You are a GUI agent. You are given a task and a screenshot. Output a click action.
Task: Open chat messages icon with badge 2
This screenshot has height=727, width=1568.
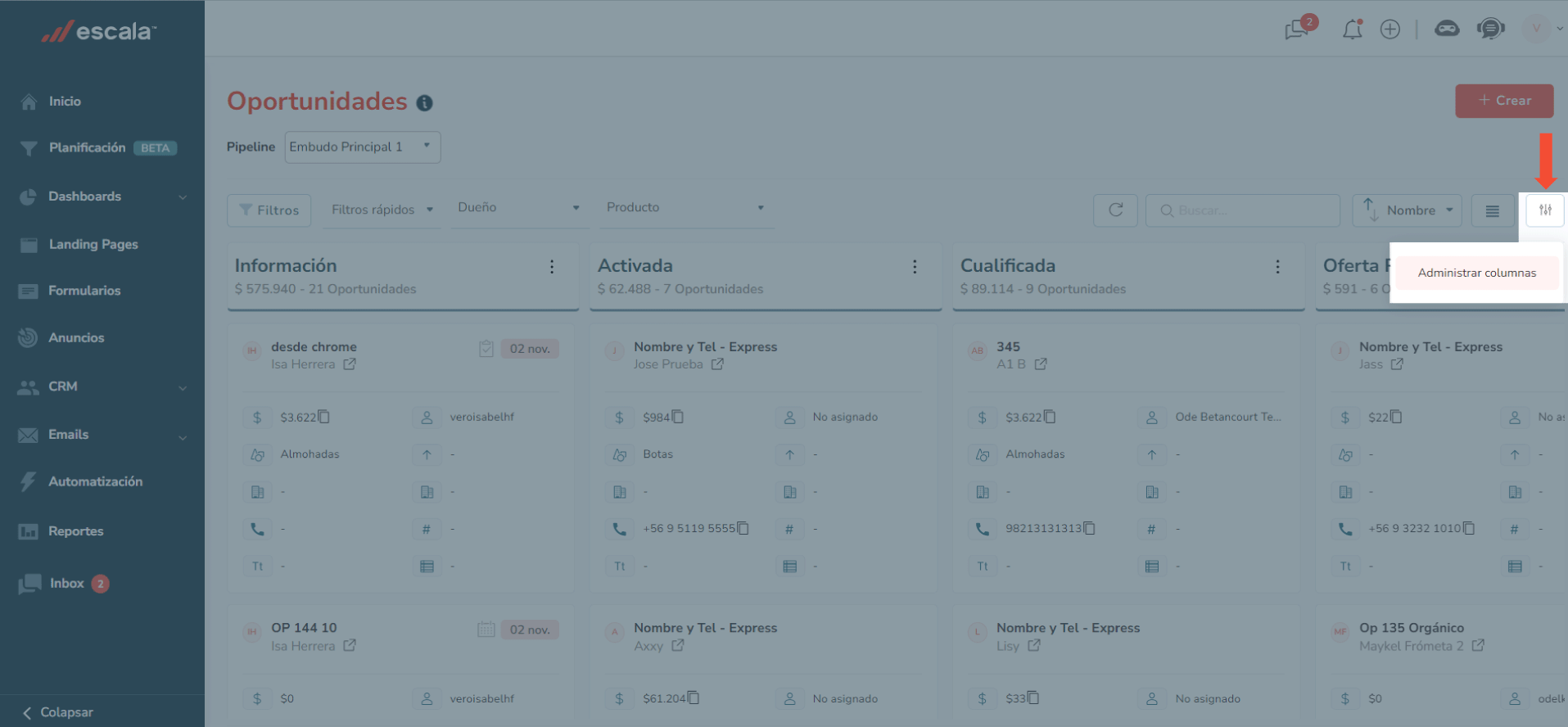click(1299, 29)
